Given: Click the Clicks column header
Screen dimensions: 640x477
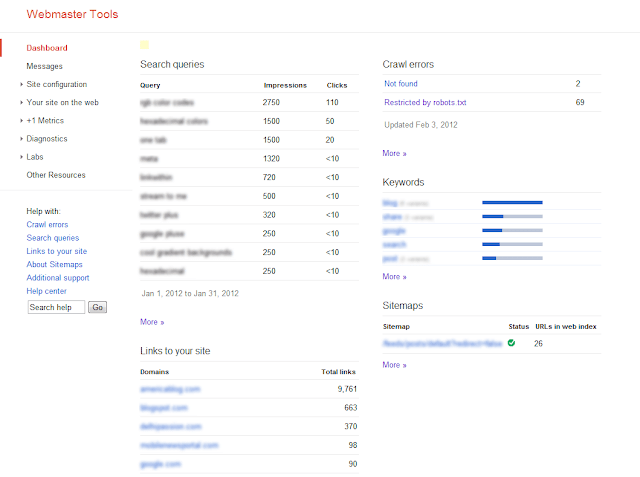Looking at the screenshot, I should point(337,85).
